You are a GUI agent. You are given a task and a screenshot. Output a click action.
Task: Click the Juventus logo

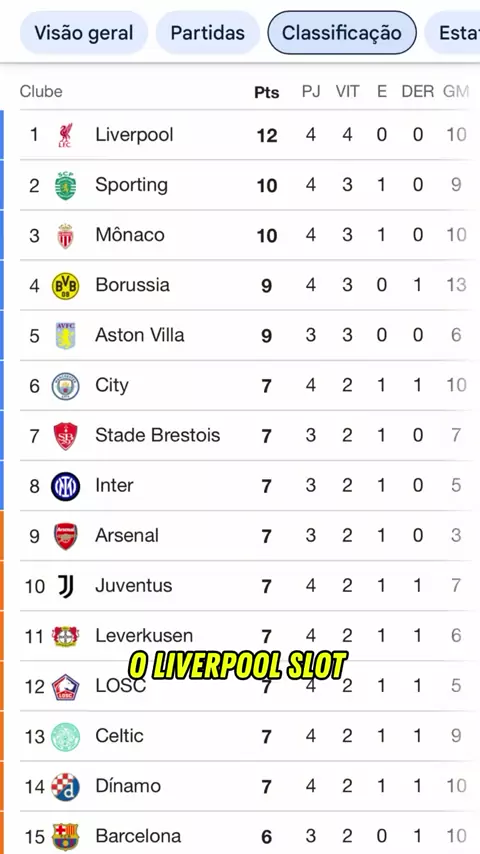pos(65,586)
